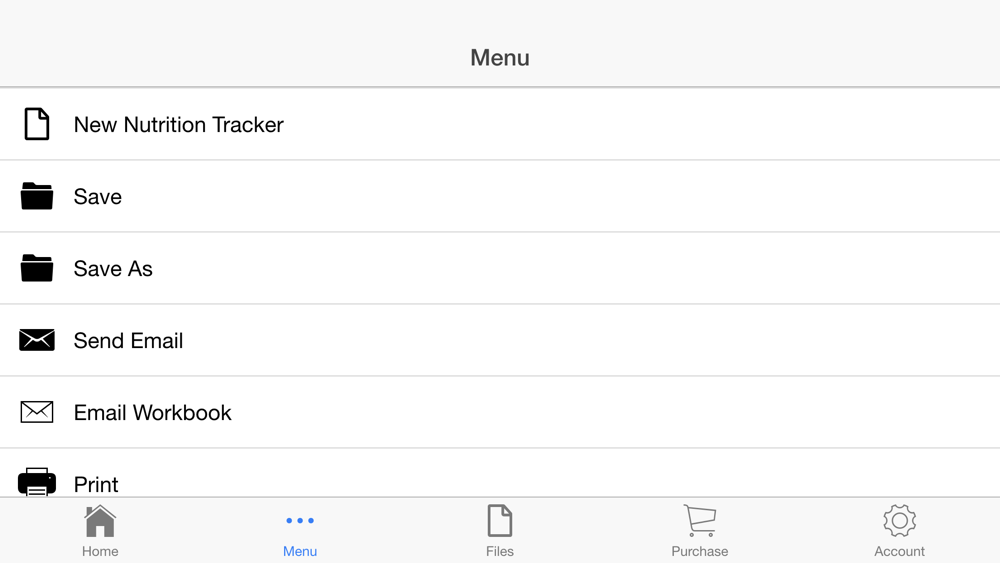Choose the Email Workbook option
Image resolution: width=1000 pixels, height=563 pixels.
pos(152,413)
